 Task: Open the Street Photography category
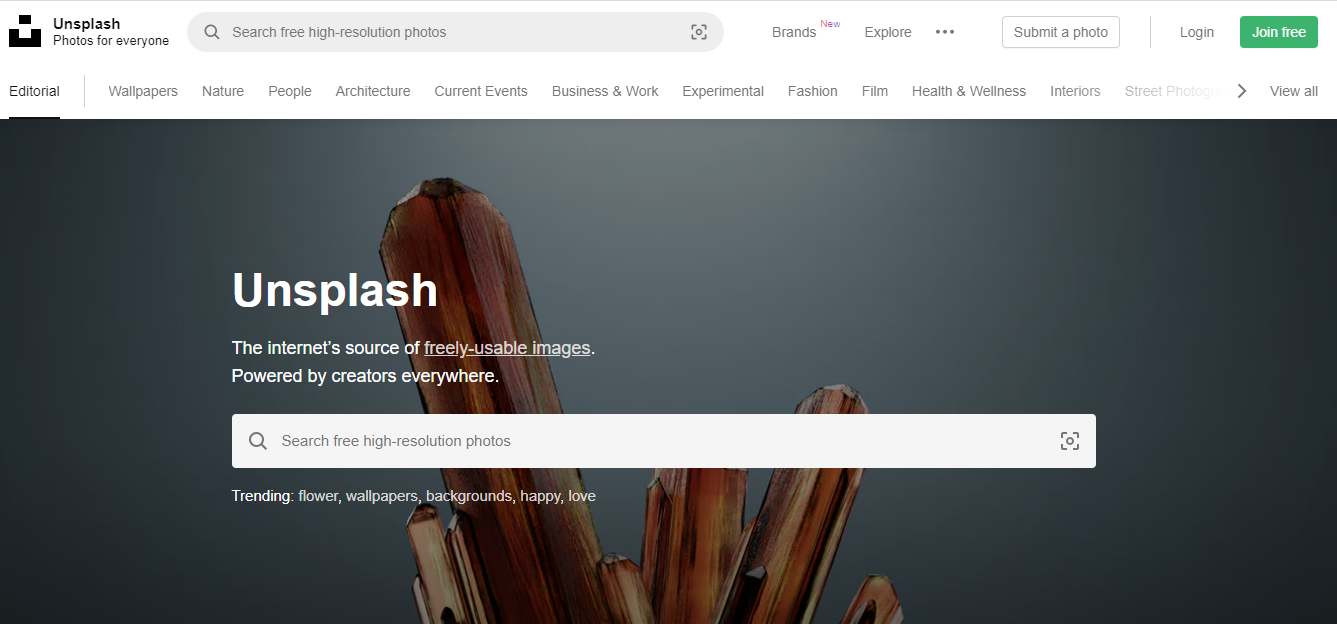1174,91
